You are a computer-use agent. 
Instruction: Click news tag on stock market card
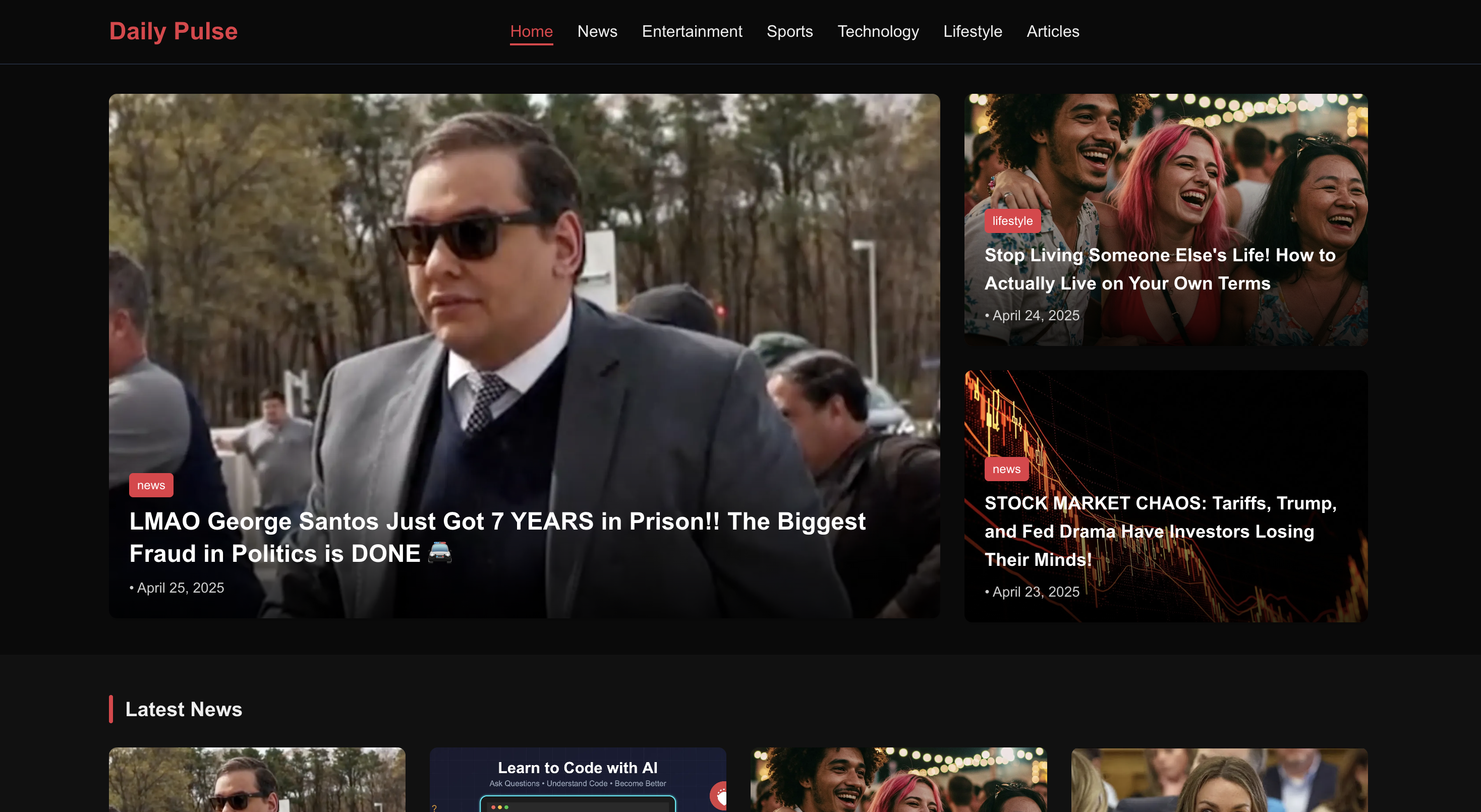[x=1006, y=469]
